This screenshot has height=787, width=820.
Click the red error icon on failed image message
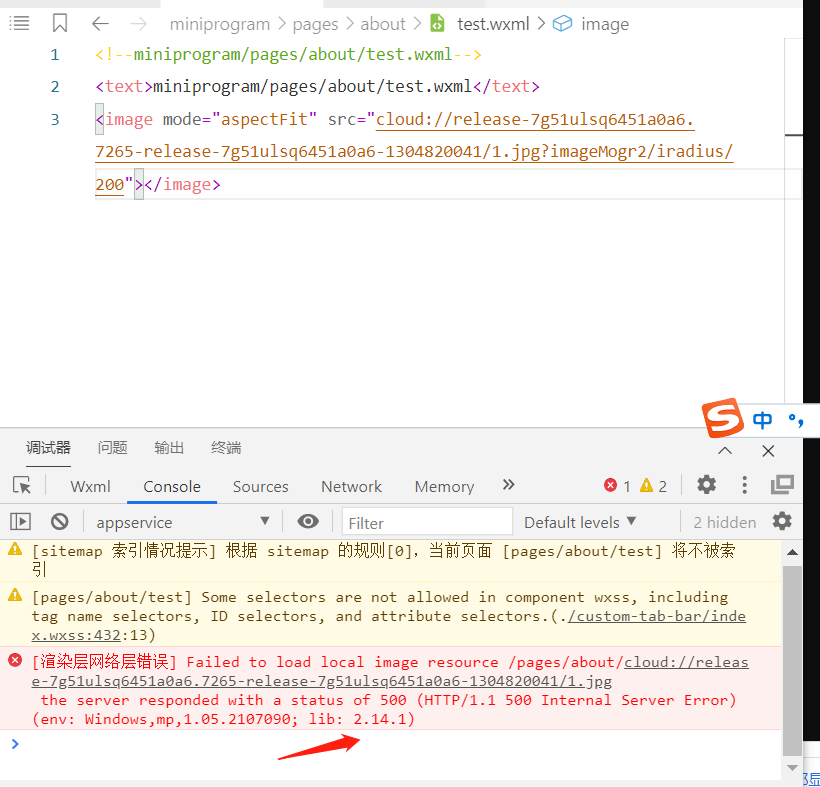click(15, 660)
